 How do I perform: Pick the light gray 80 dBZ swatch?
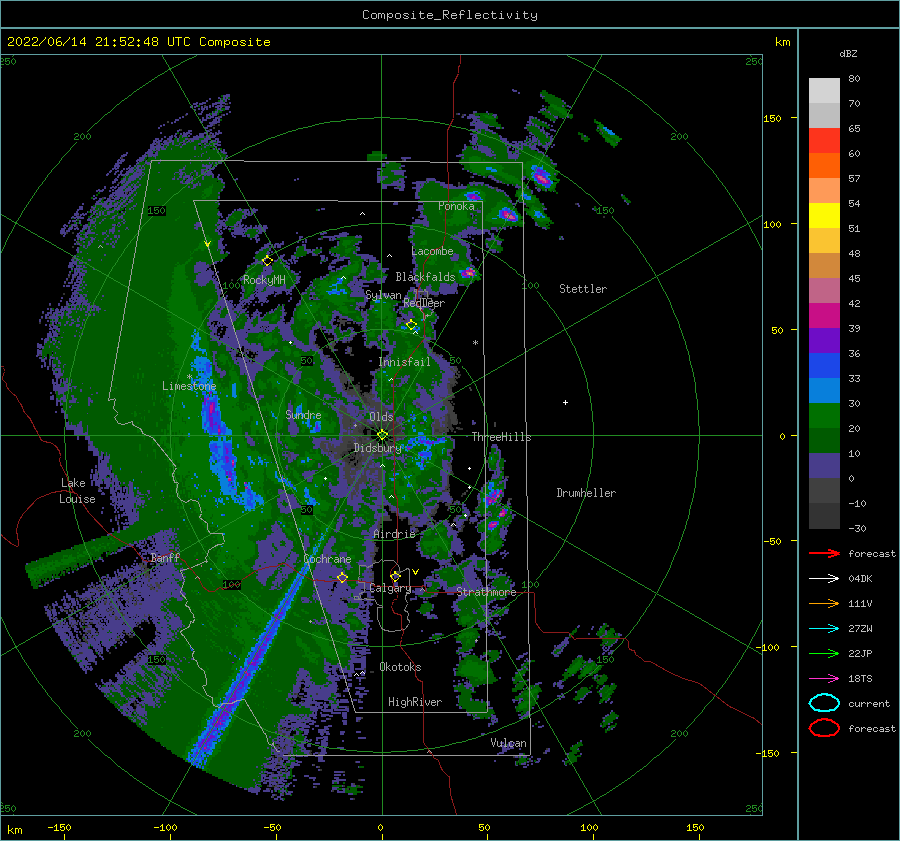(x=824, y=90)
